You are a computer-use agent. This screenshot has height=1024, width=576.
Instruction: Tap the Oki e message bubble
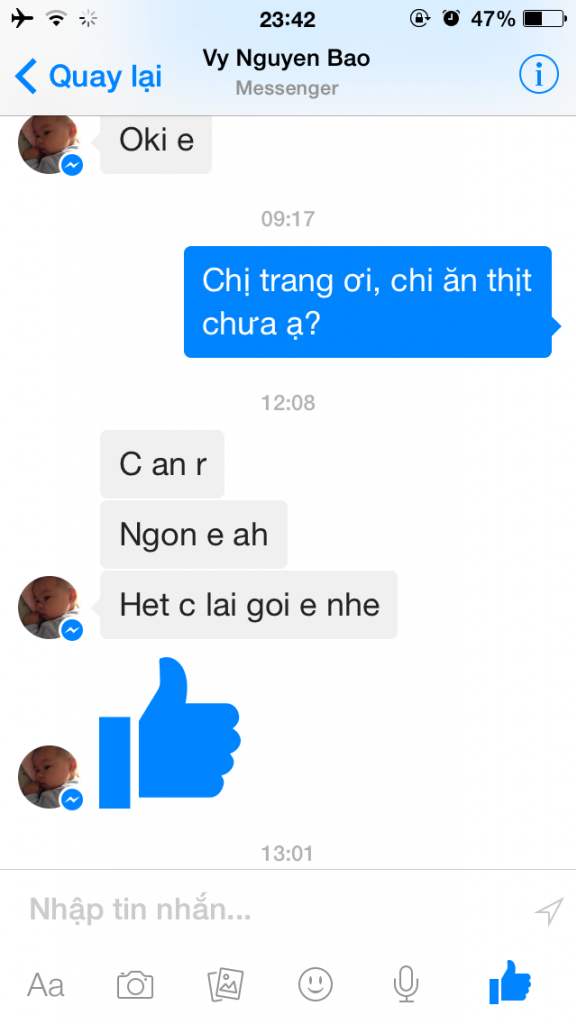tap(155, 142)
